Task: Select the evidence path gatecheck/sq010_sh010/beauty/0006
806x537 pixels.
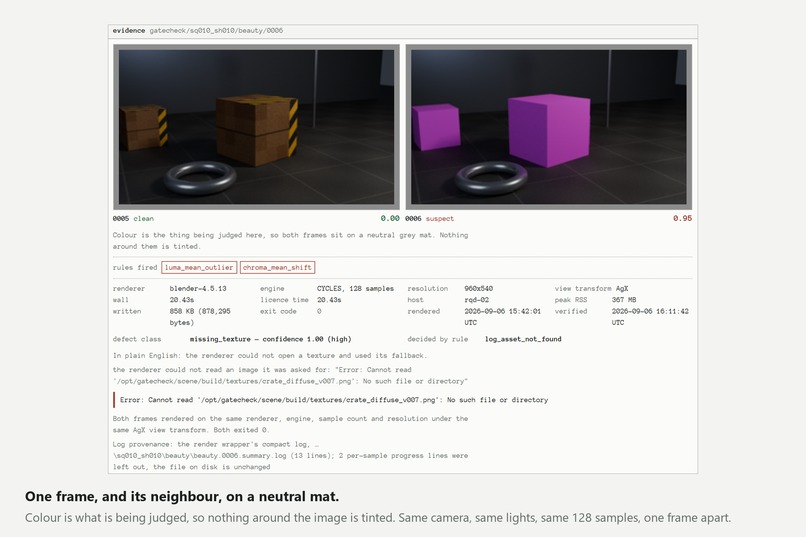Action: pyautogui.click(x=216, y=31)
